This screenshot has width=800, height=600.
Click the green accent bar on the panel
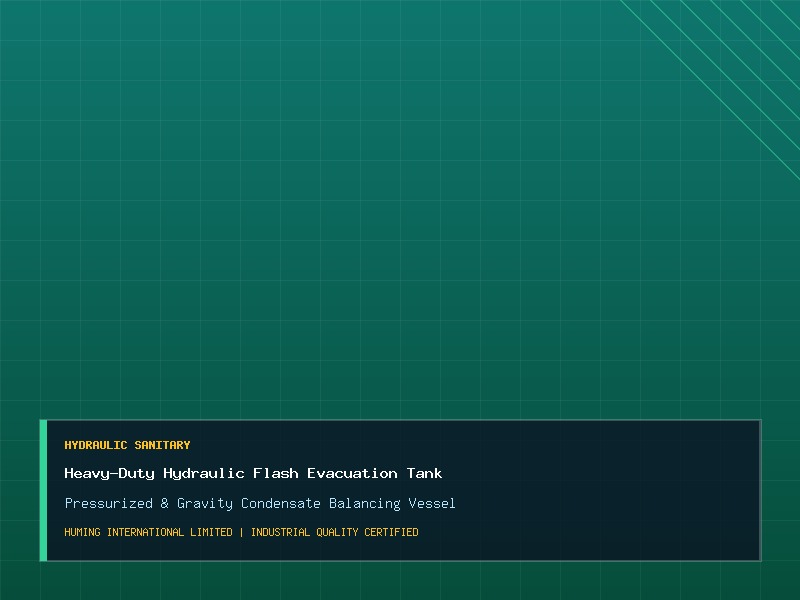43,490
